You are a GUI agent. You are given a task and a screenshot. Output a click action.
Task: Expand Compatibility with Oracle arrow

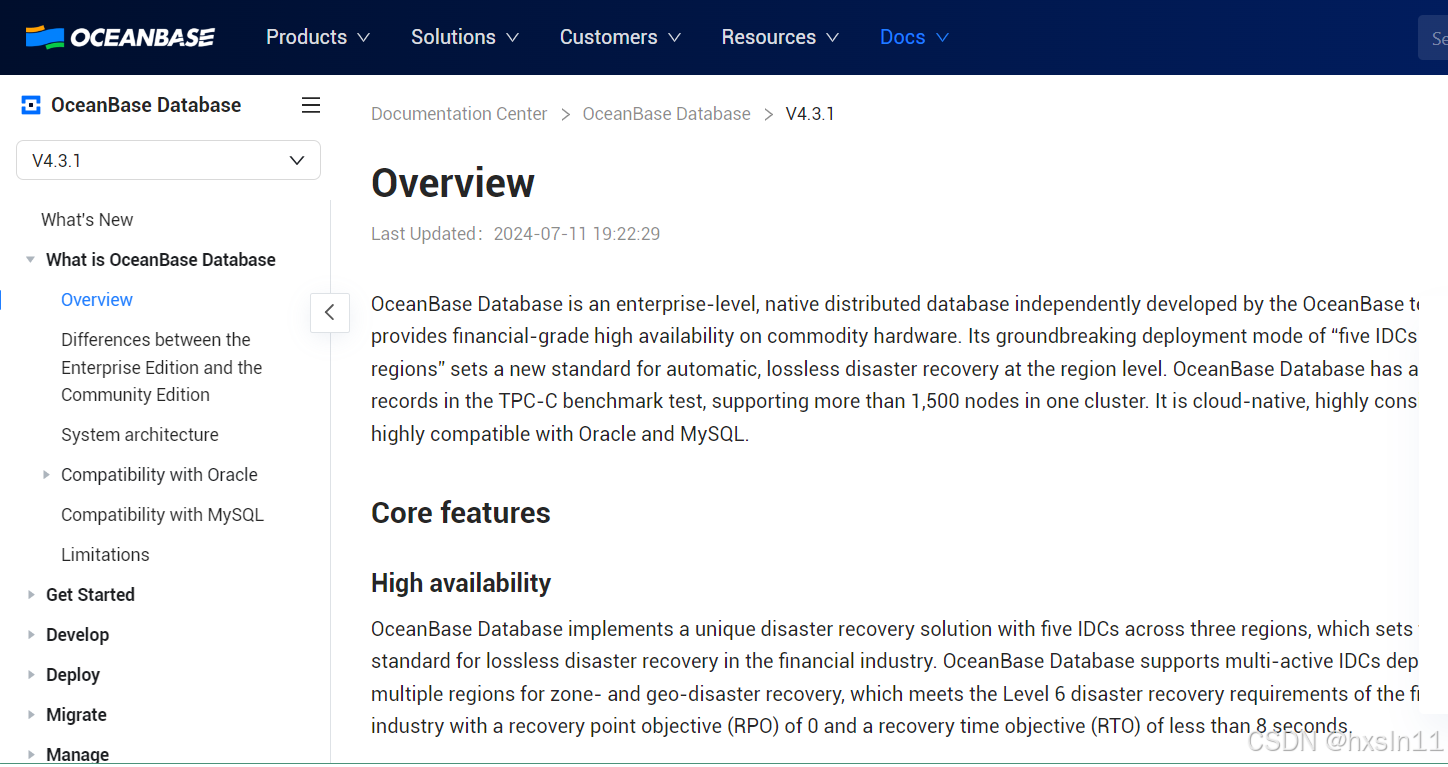(x=46, y=475)
